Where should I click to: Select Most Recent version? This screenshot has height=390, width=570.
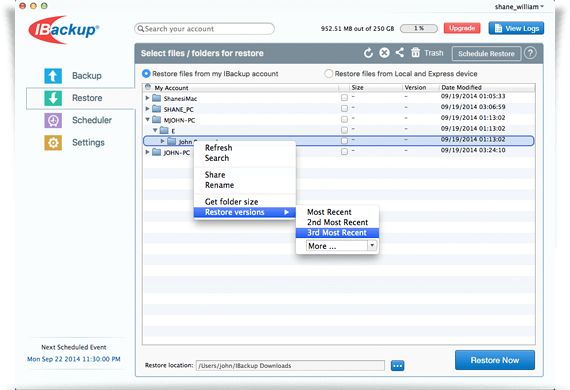pos(329,212)
